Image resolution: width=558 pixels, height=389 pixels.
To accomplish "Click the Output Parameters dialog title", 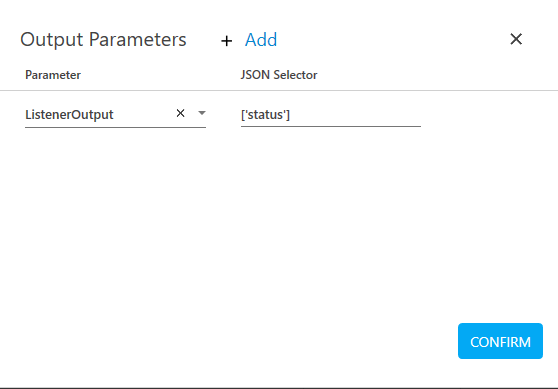I will pos(103,40).
